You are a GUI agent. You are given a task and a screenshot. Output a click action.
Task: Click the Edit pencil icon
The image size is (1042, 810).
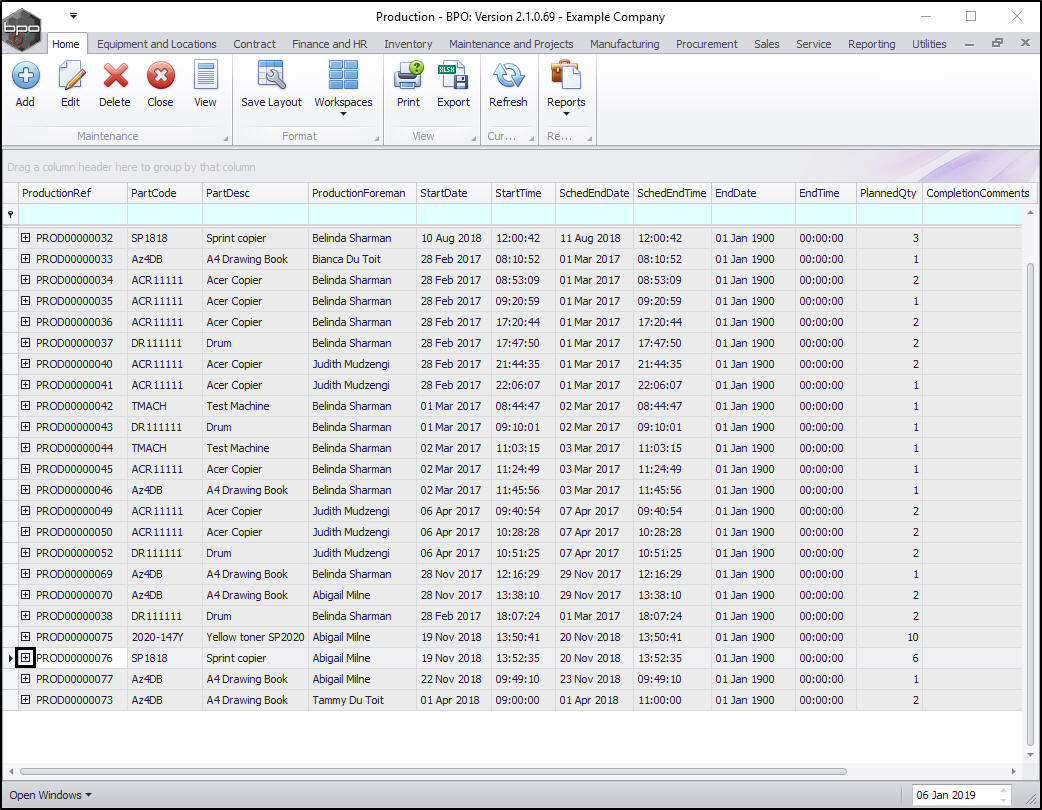pyautogui.click(x=70, y=76)
